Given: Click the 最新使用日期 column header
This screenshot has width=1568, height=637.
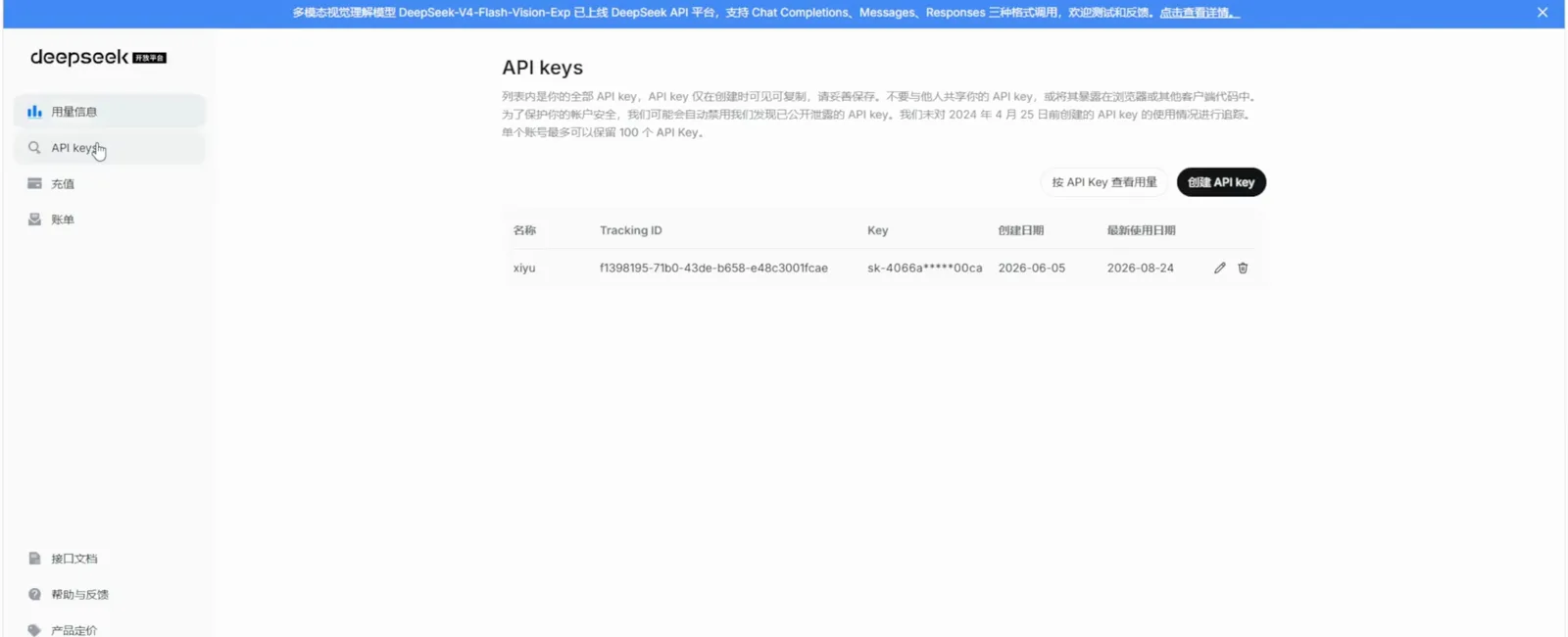Looking at the screenshot, I should [1141, 230].
